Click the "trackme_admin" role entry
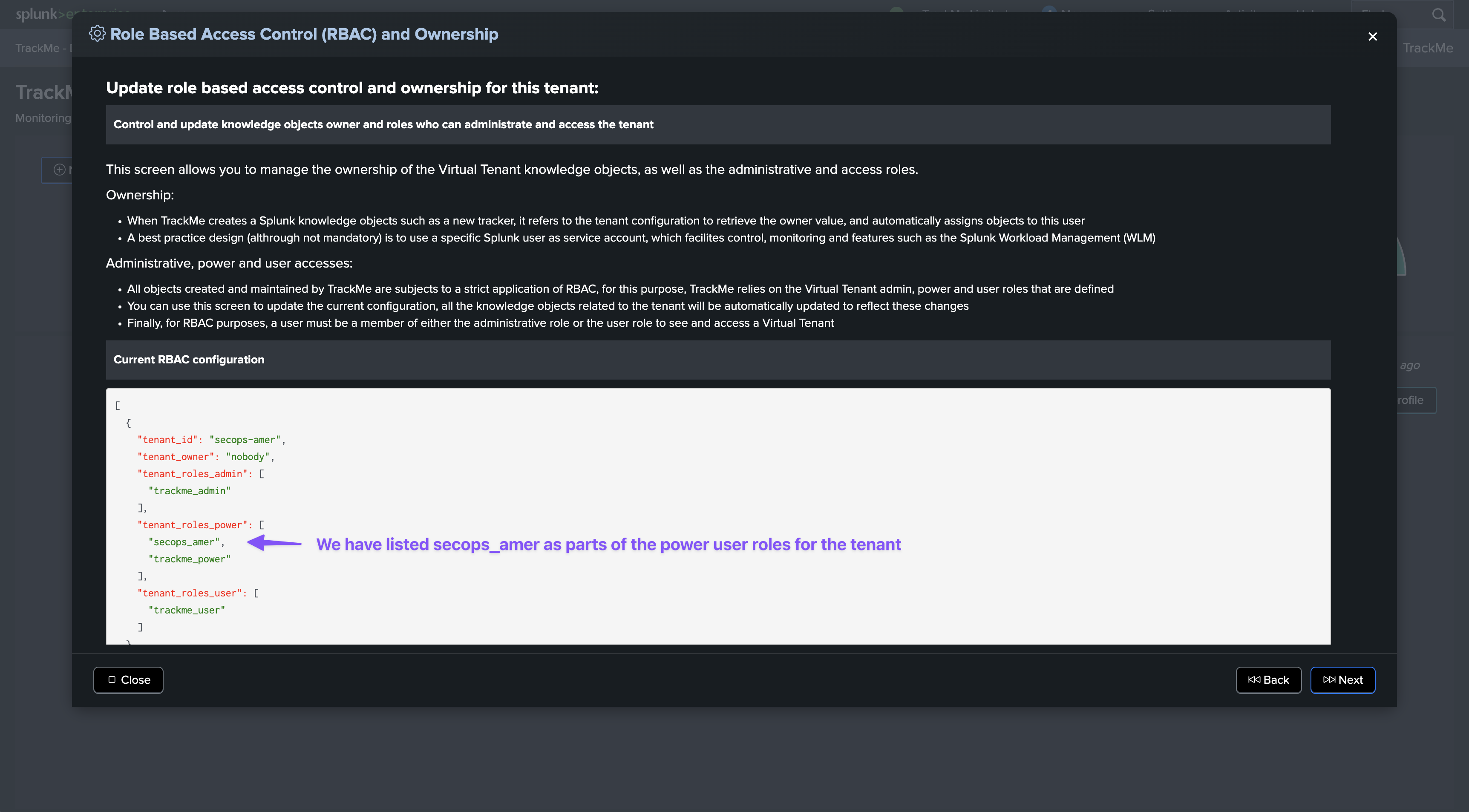This screenshot has width=1469, height=812. [x=189, y=490]
